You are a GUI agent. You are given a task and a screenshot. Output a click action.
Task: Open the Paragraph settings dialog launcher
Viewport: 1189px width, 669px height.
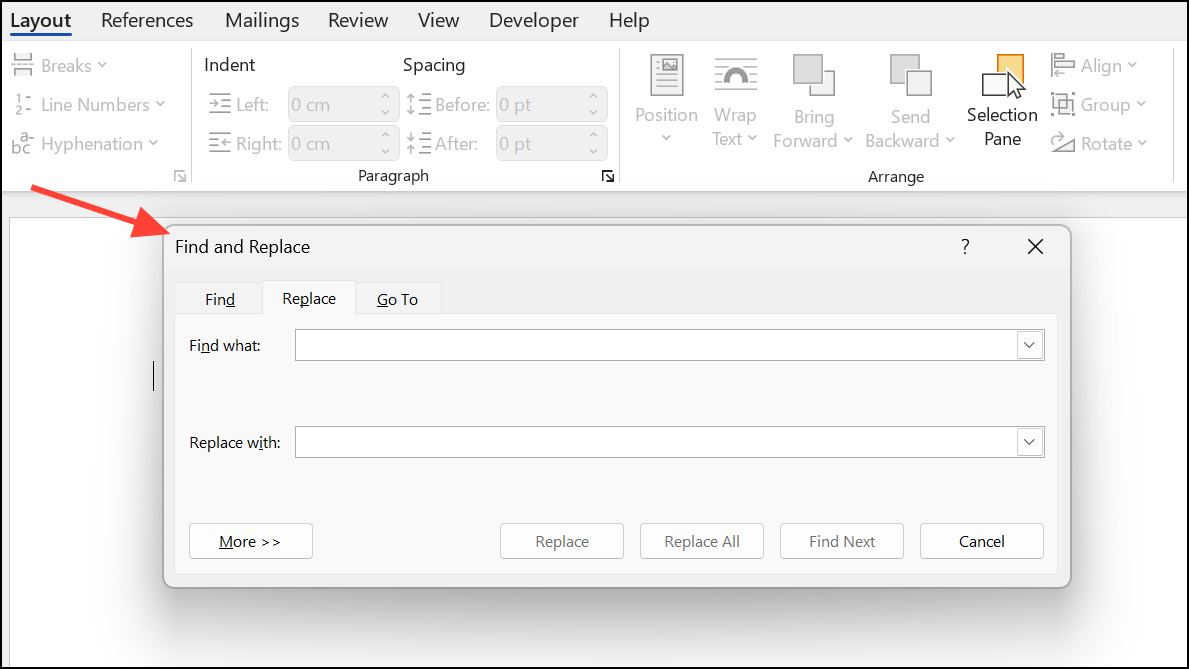click(607, 177)
